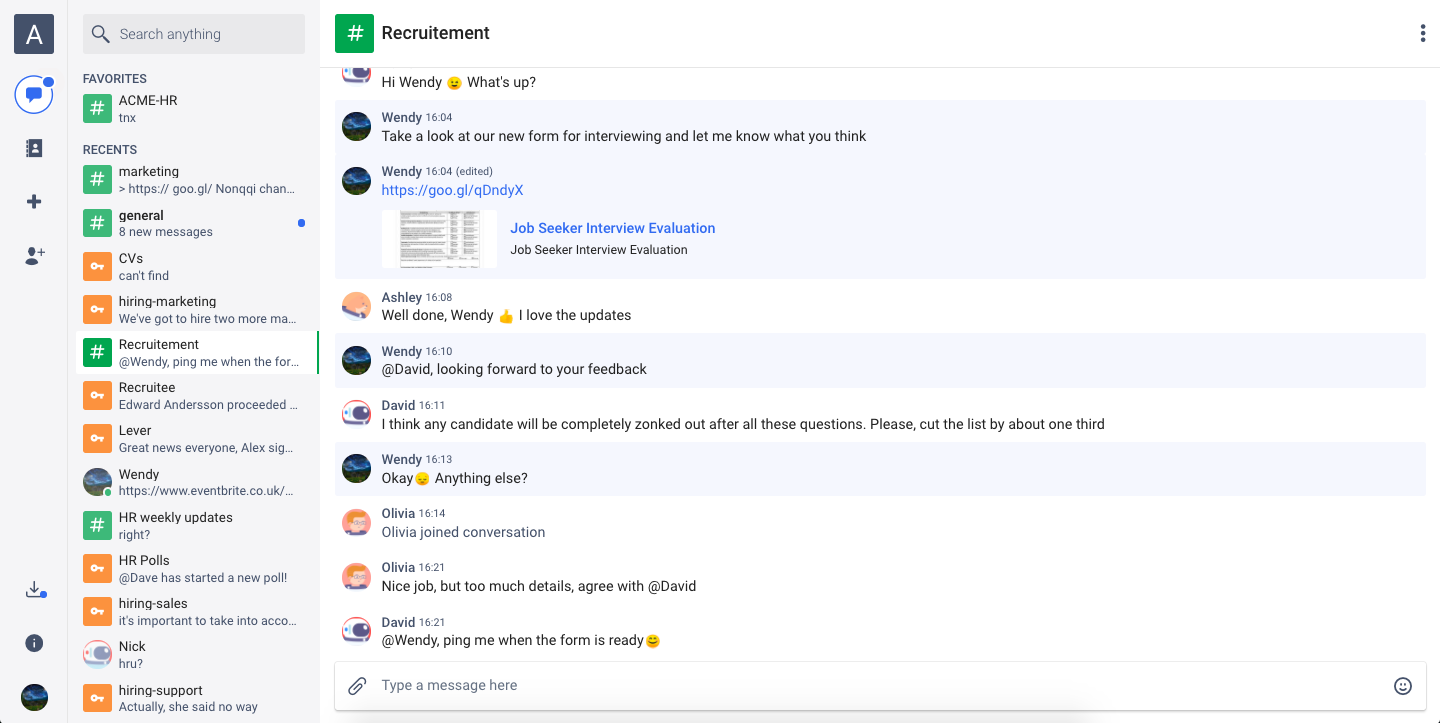
Task: Open the three-dot channel options menu
Action: [x=1422, y=34]
